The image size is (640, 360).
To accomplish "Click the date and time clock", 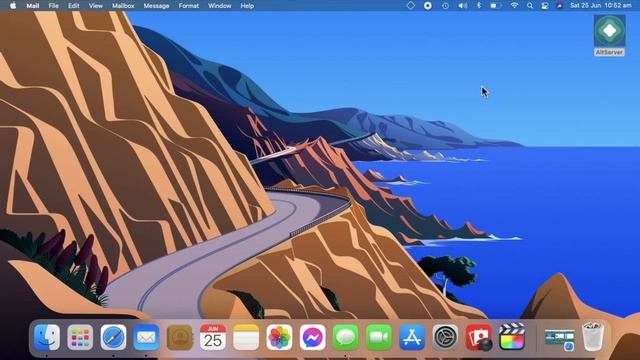I will tap(601, 6).
